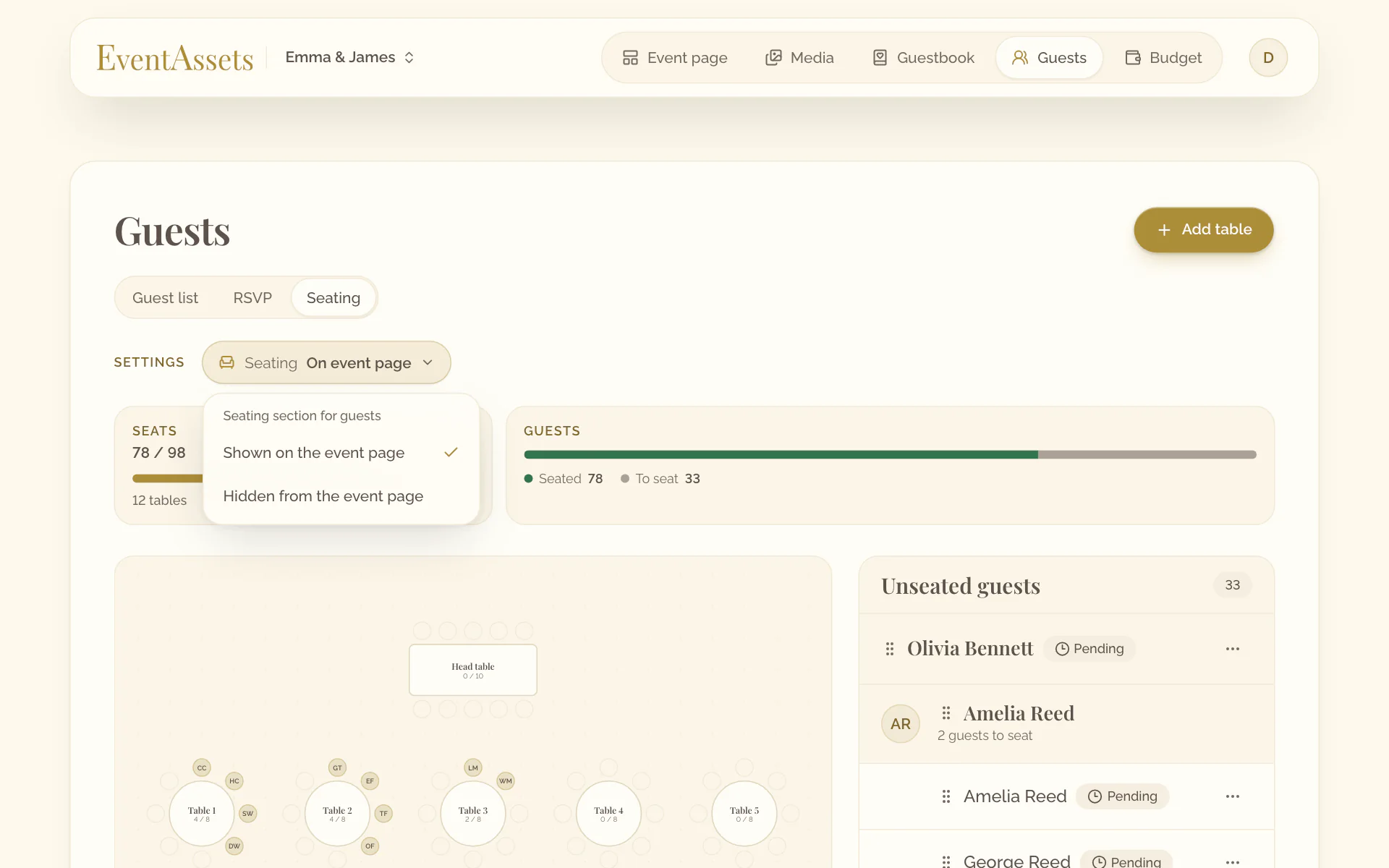Open the user avatar D menu
Image resolution: width=1389 pixels, height=868 pixels.
[x=1268, y=58]
